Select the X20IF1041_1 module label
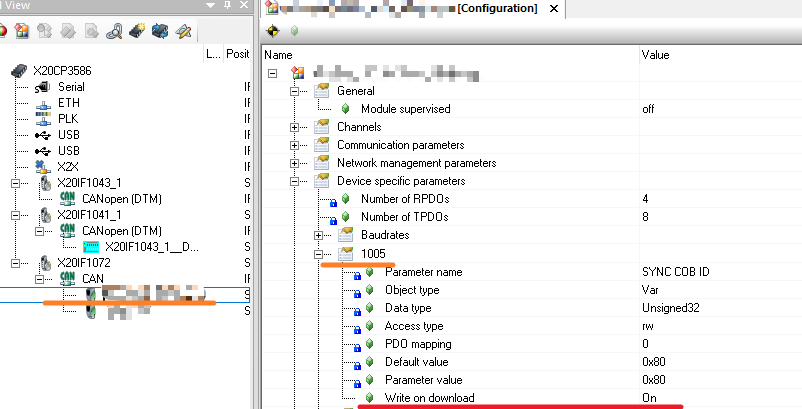802x409 pixels. click(x=89, y=215)
